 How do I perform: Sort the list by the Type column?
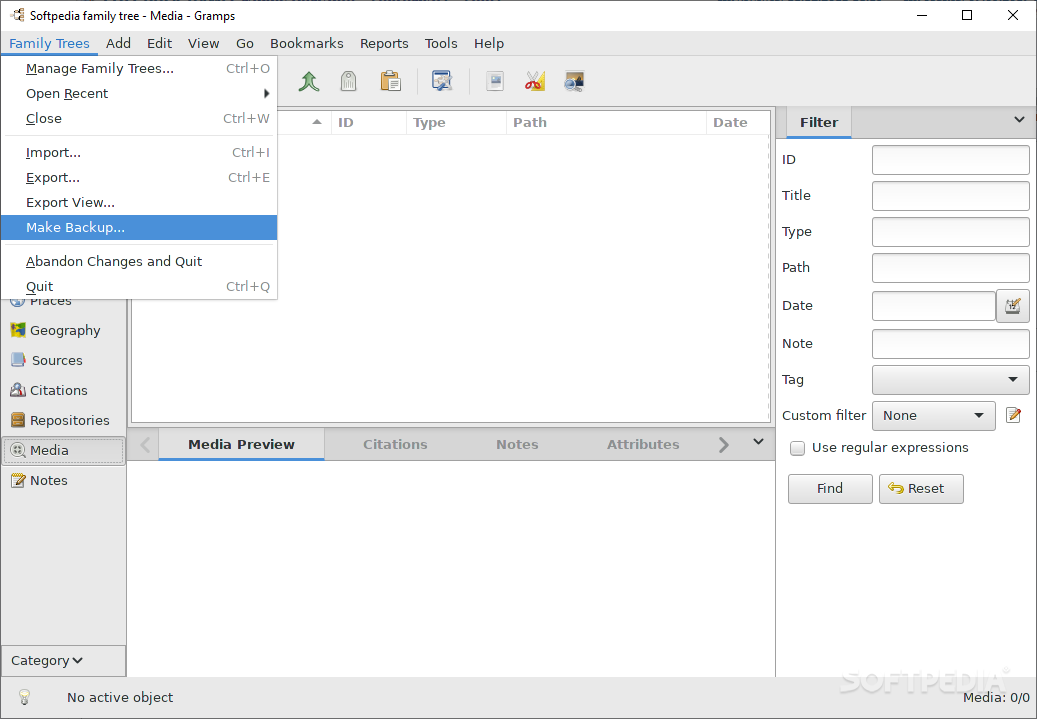(456, 122)
